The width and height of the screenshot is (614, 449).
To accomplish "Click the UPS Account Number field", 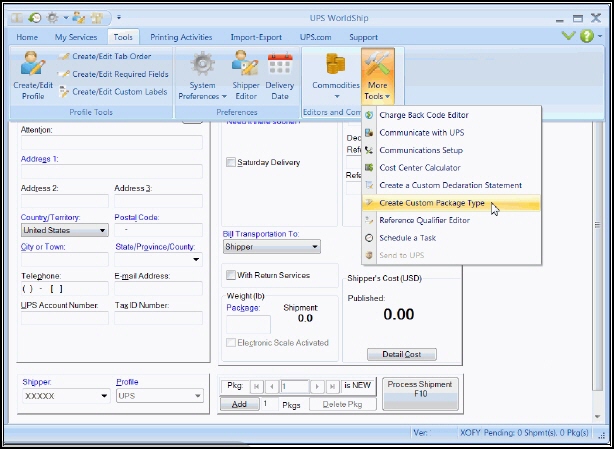I will pos(65,318).
